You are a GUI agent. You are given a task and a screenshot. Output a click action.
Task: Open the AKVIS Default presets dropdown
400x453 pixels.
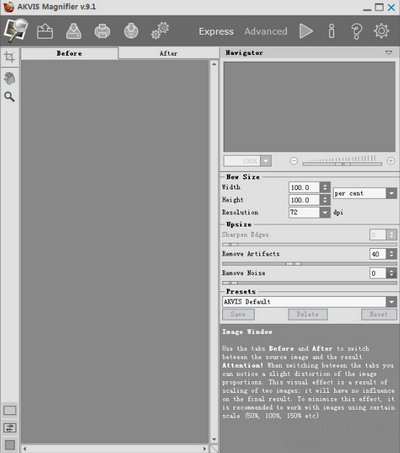point(309,302)
